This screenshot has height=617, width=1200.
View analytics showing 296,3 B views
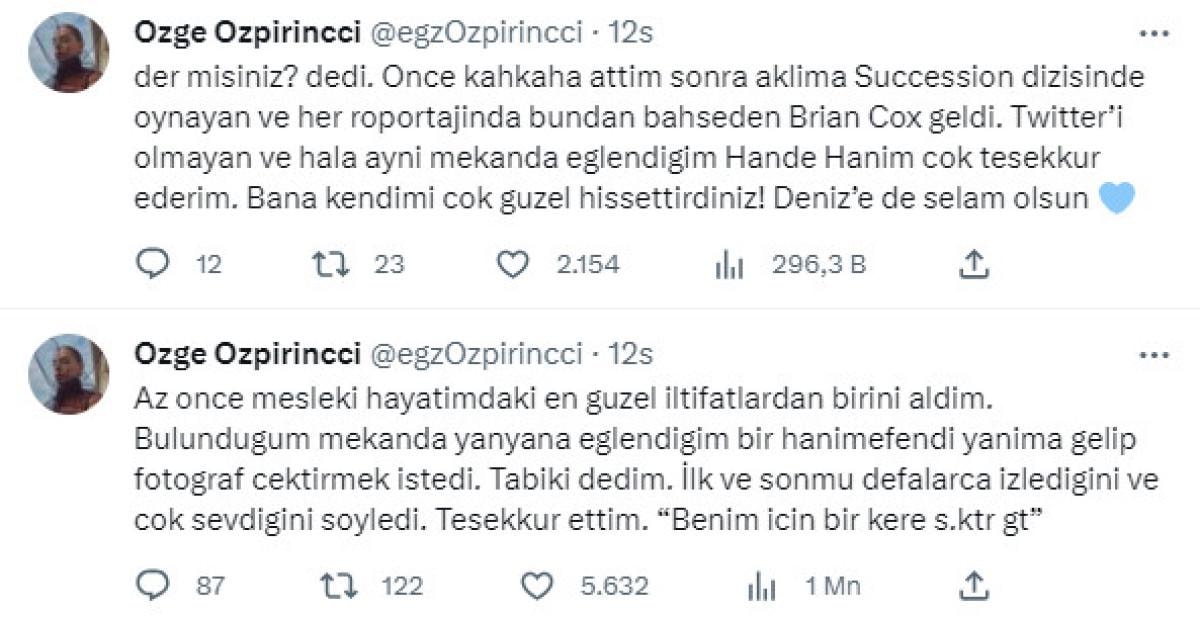(x=730, y=264)
